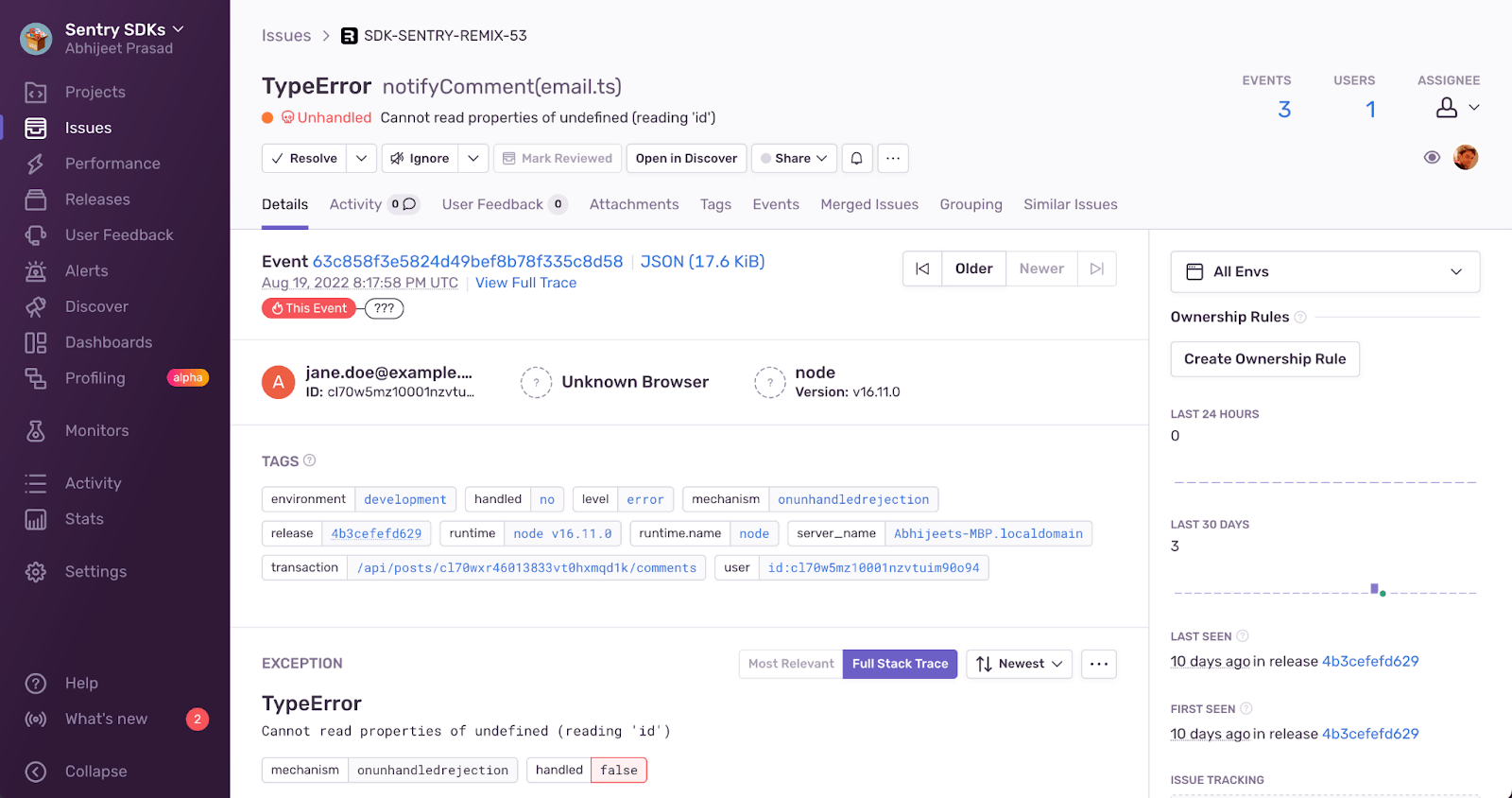Viewport: 1512px width, 798px height.
Task: Open the Monitors sidebar icon
Action: (x=36, y=431)
